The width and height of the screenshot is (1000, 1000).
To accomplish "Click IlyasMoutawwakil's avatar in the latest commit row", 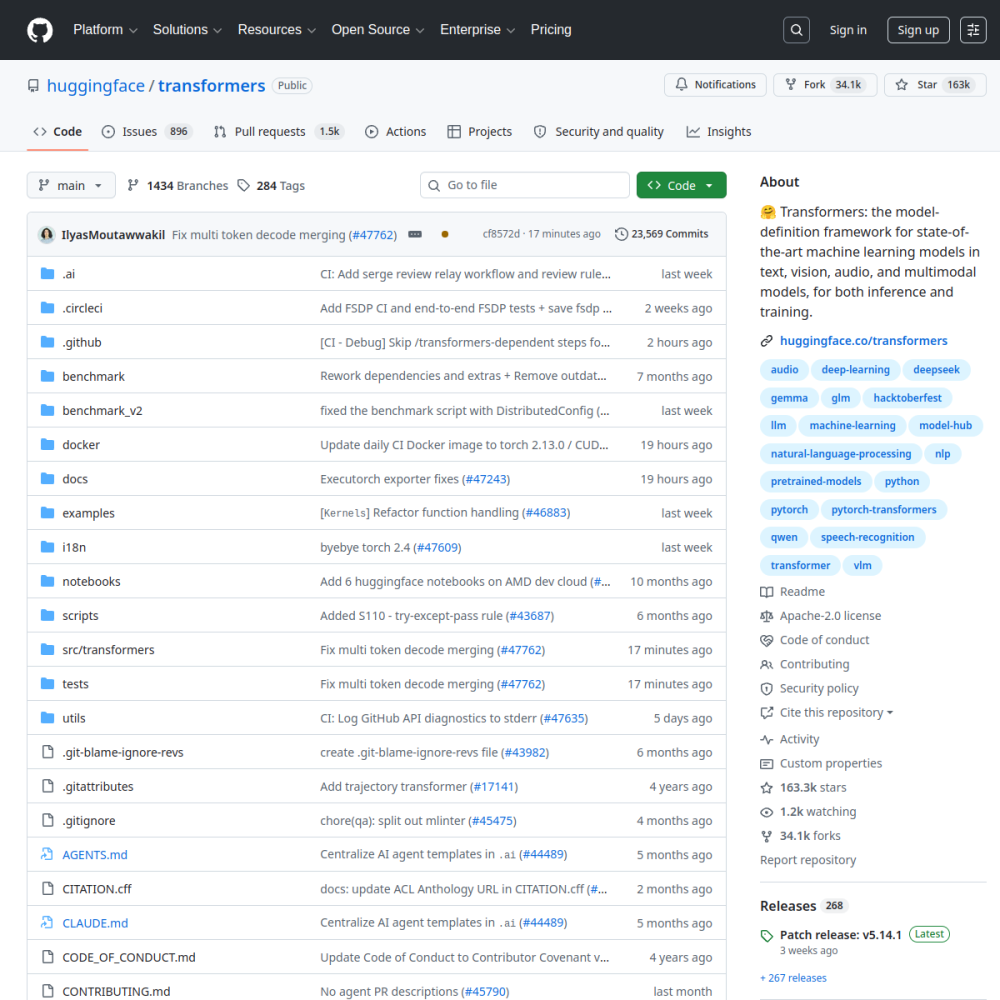I will pos(47,235).
